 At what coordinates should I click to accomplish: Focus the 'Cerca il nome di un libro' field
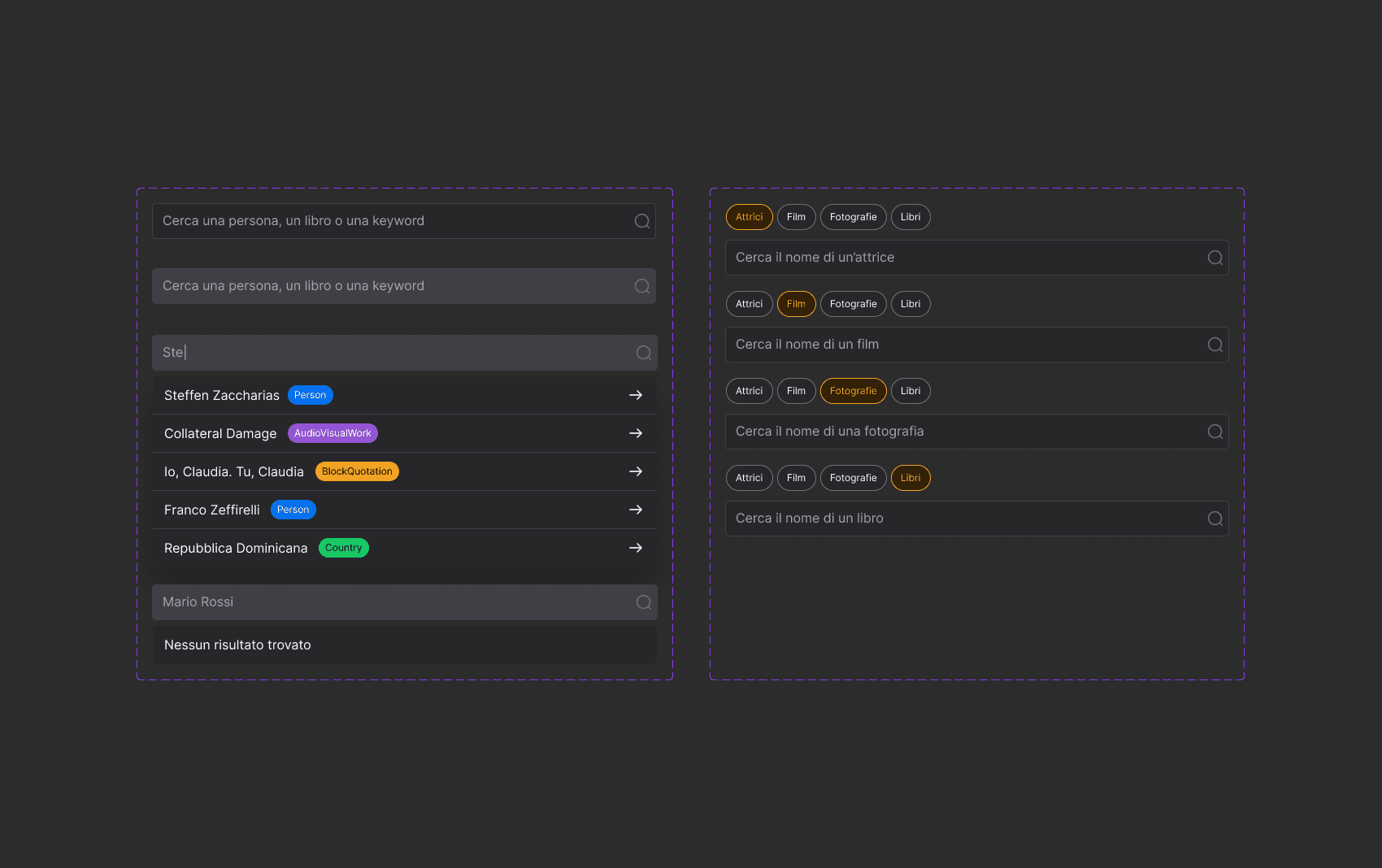(x=977, y=519)
